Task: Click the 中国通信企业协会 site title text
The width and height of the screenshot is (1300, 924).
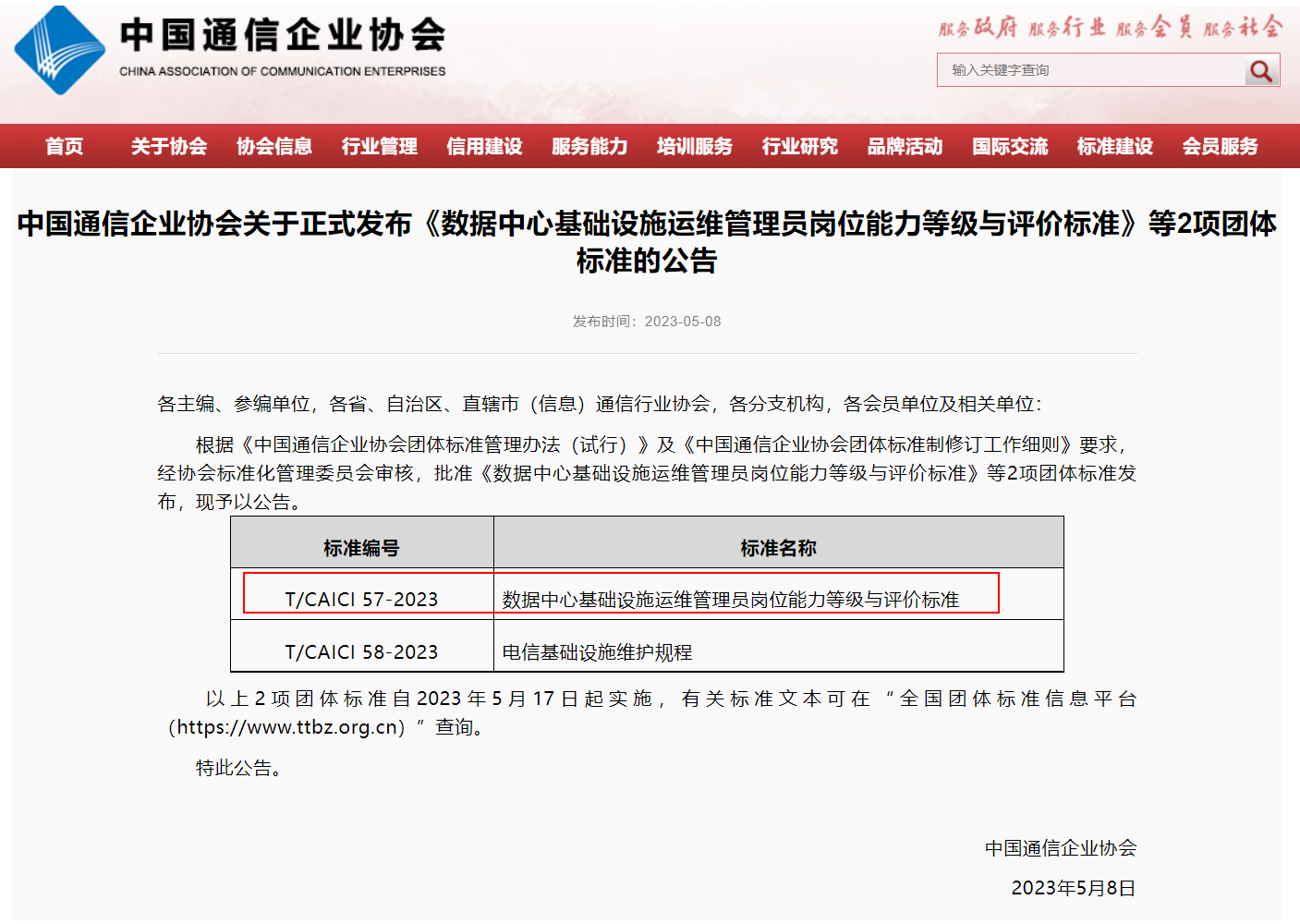Action: [x=283, y=35]
